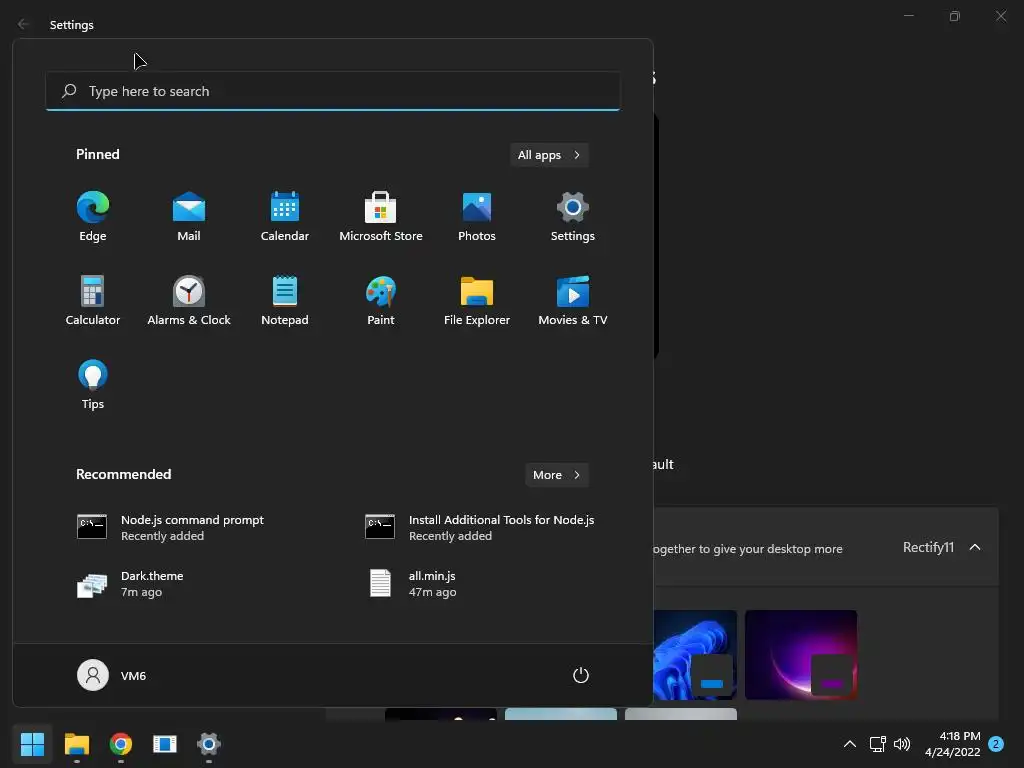Click the Windows Start button on taskbar
Image resolution: width=1024 pixels, height=768 pixels.
point(33,744)
